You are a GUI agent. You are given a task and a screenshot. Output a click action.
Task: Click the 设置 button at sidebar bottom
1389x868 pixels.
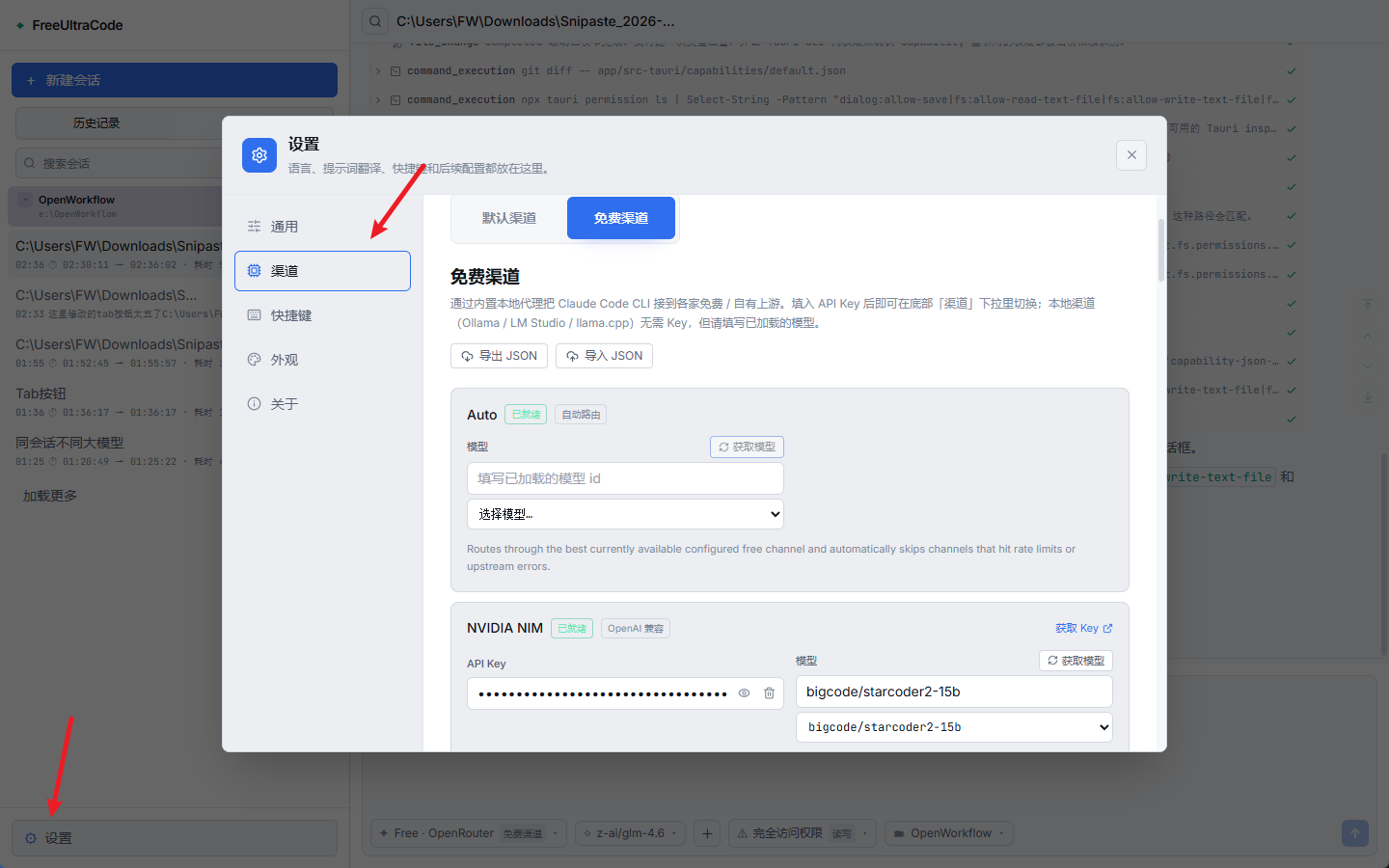tap(175, 838)
